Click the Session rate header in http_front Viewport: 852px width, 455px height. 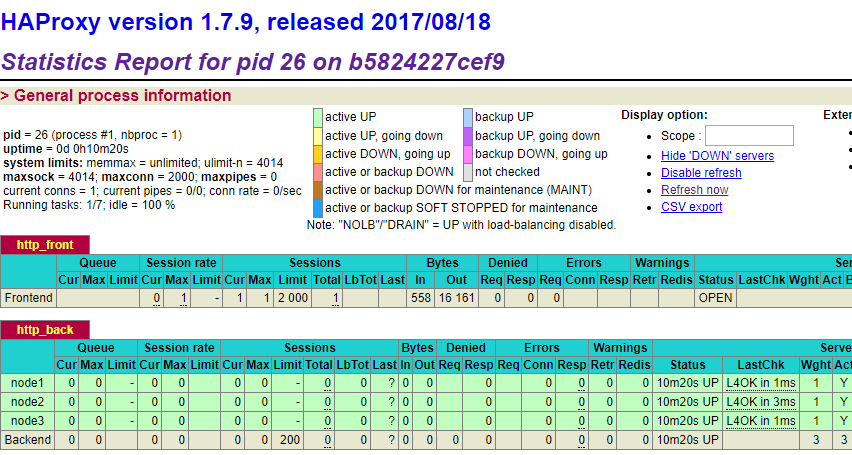[x=181, y=263]
